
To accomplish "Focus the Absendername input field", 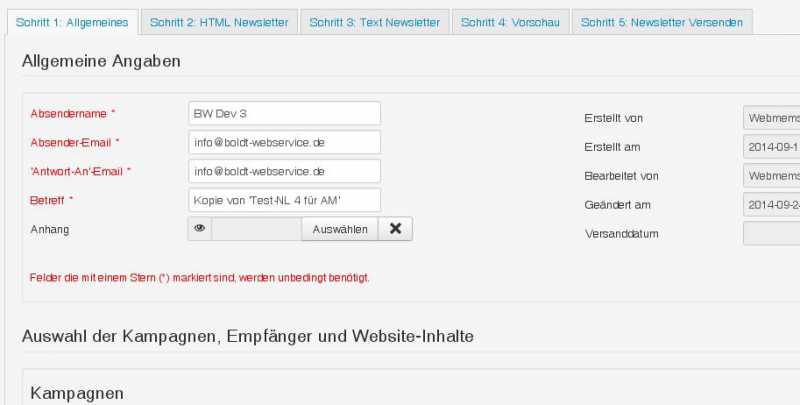I will click(284, 114).
